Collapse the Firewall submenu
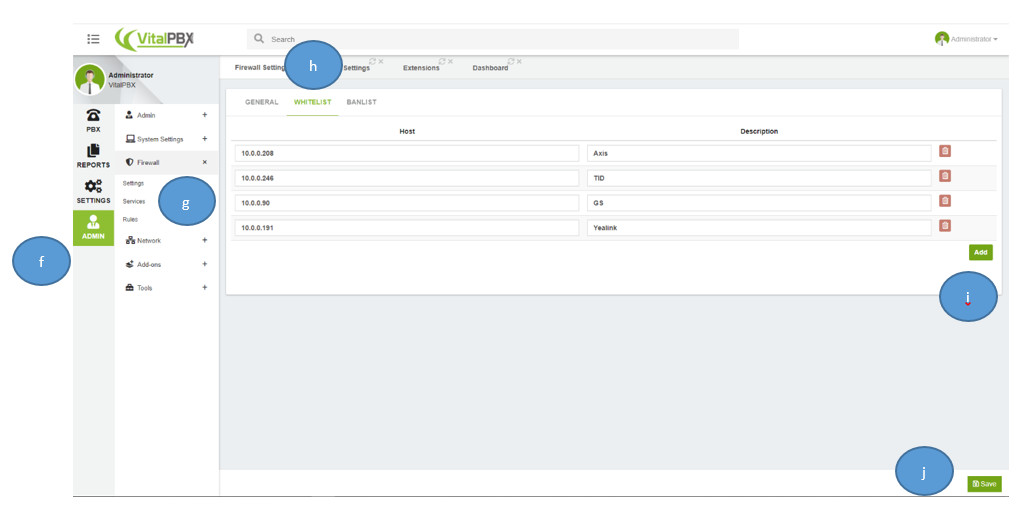This screenshot has height=517, width=1022. point(205,162)
